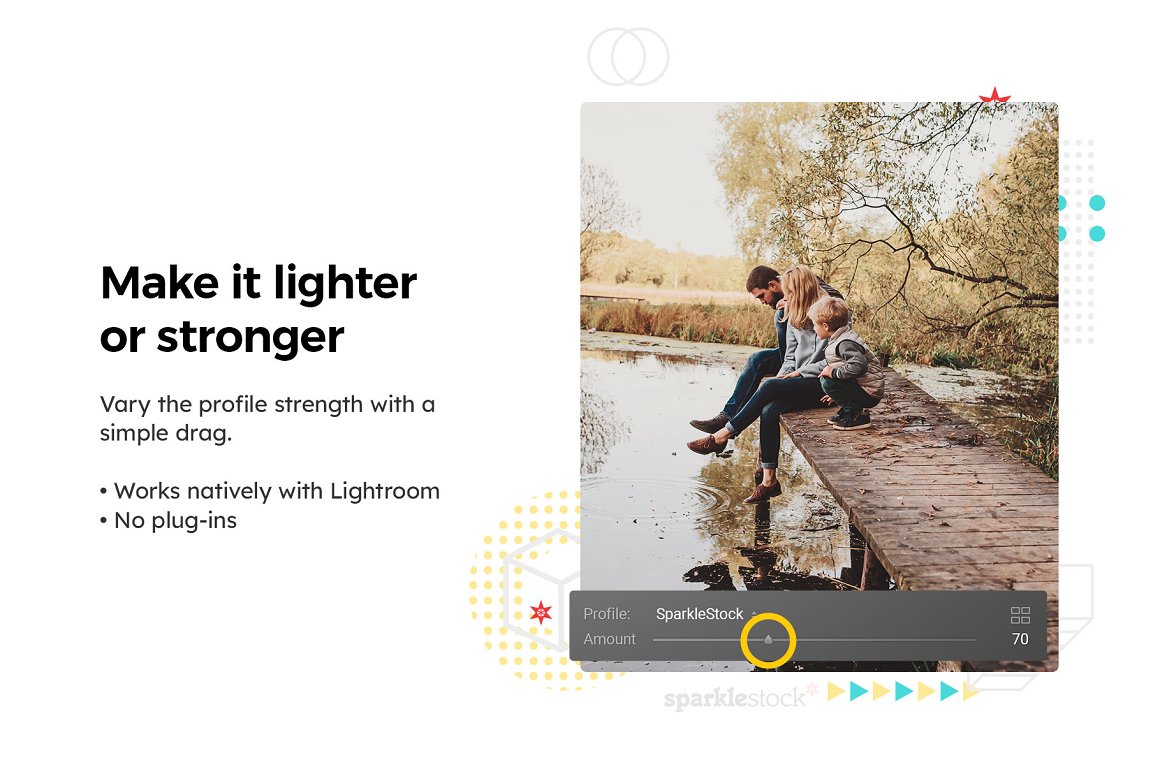Click the Profile: label
Viewport: 1160px width, 774px height.
(607, 613)
